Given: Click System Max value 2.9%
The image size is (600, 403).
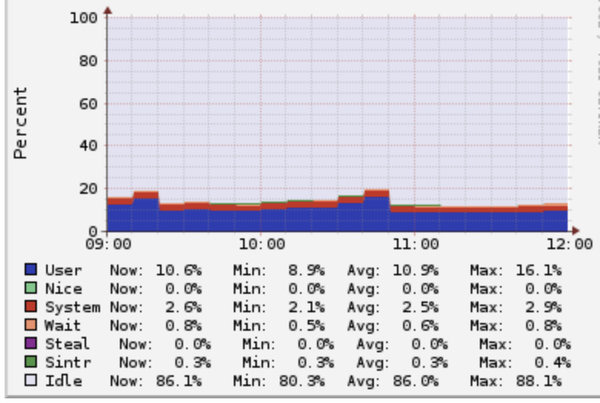Looking at the screenshot, I should click(543, 307).
